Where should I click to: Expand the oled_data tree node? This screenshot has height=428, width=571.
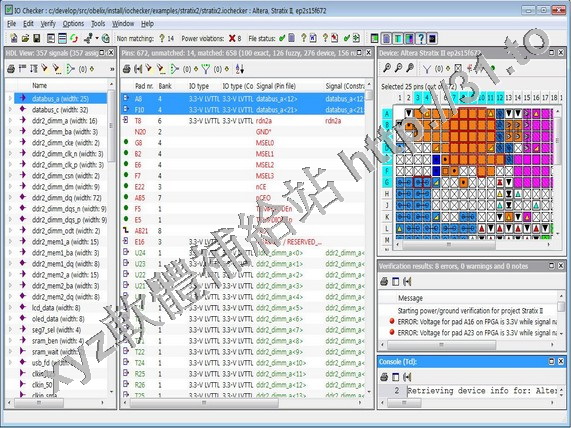tap(10, 319)
